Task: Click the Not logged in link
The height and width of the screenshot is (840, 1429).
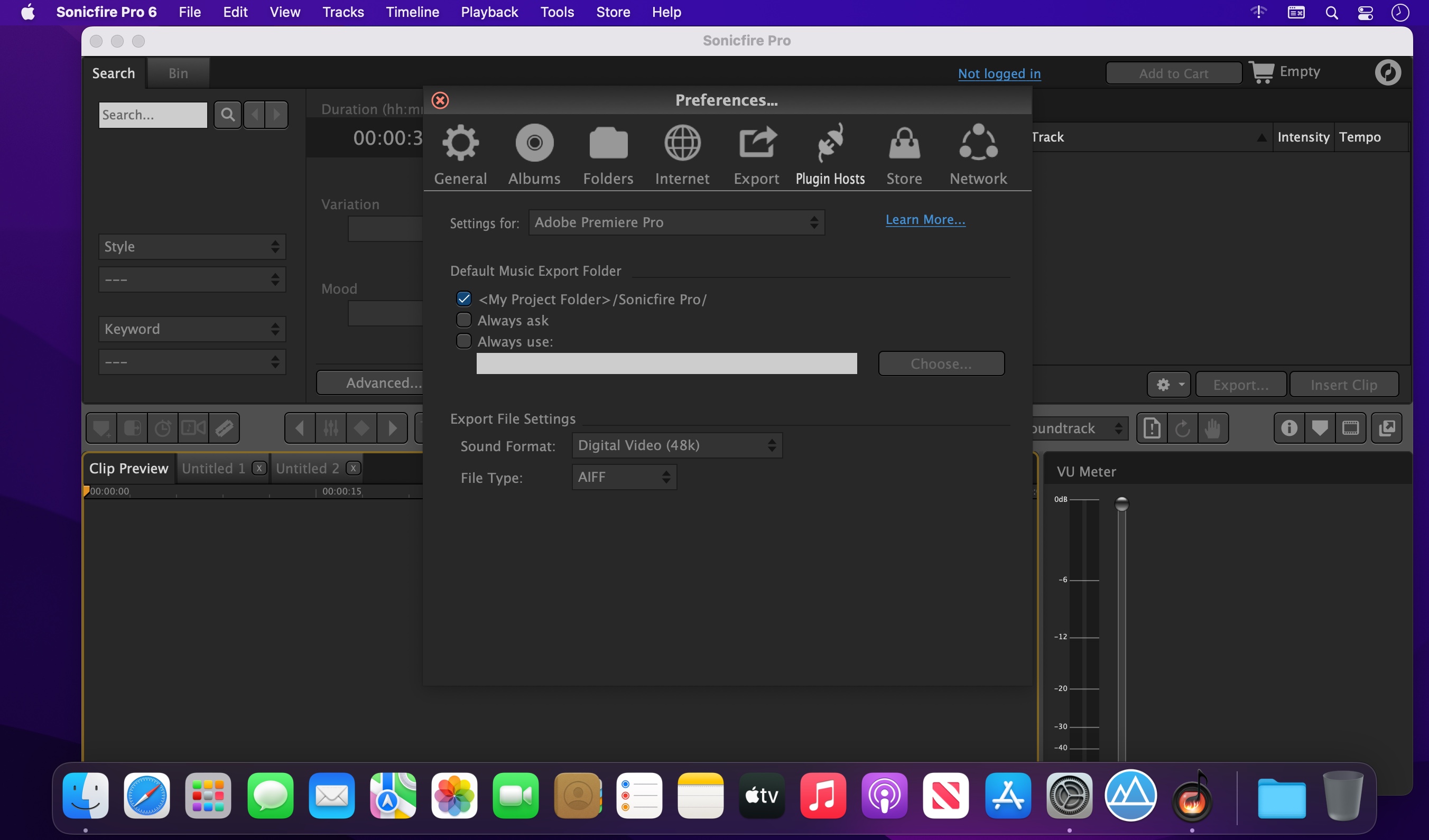Action: pos(999,73)
